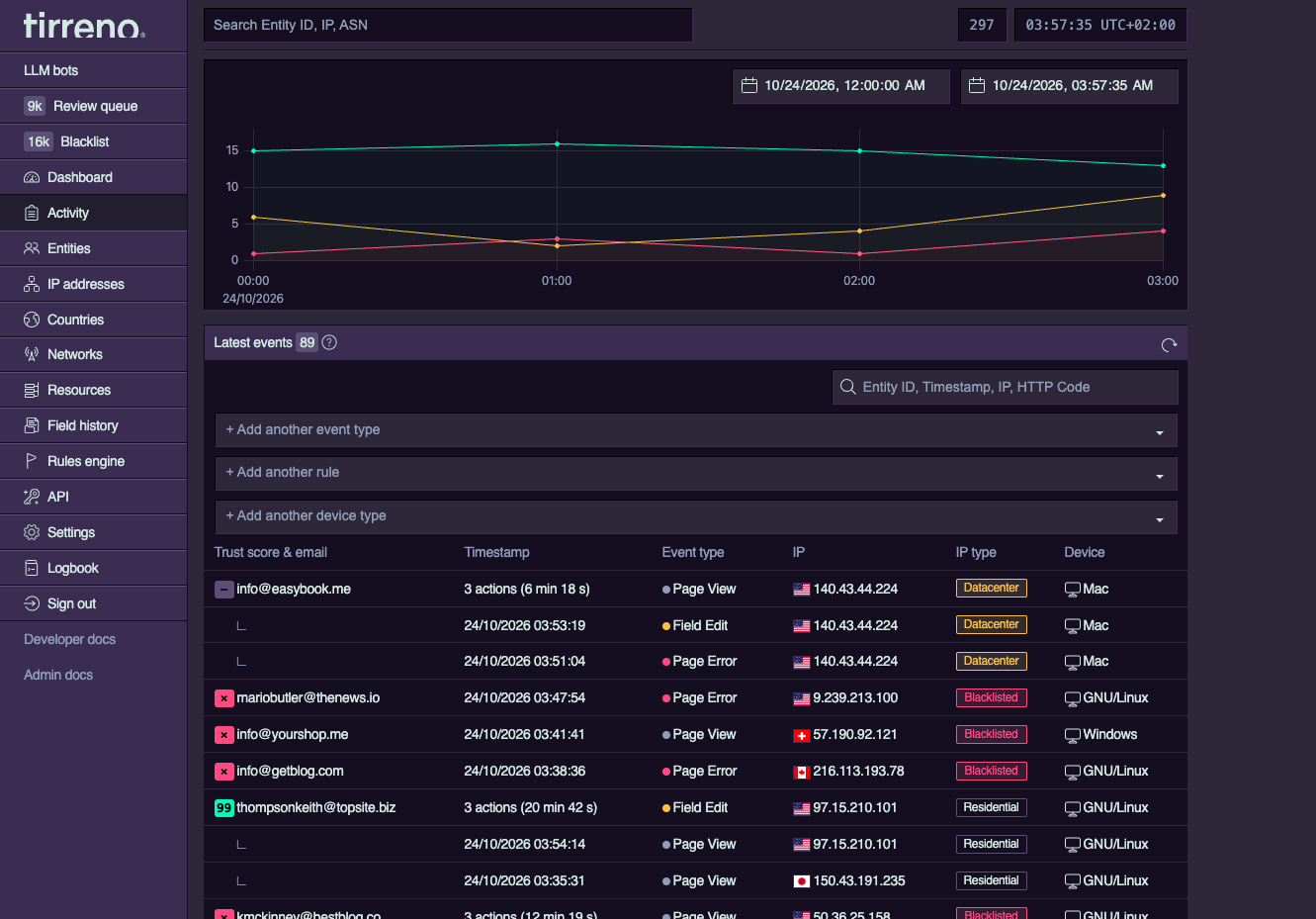Go to the Review queue menu item
1316x919 pixels.
(x=94, y=106)
